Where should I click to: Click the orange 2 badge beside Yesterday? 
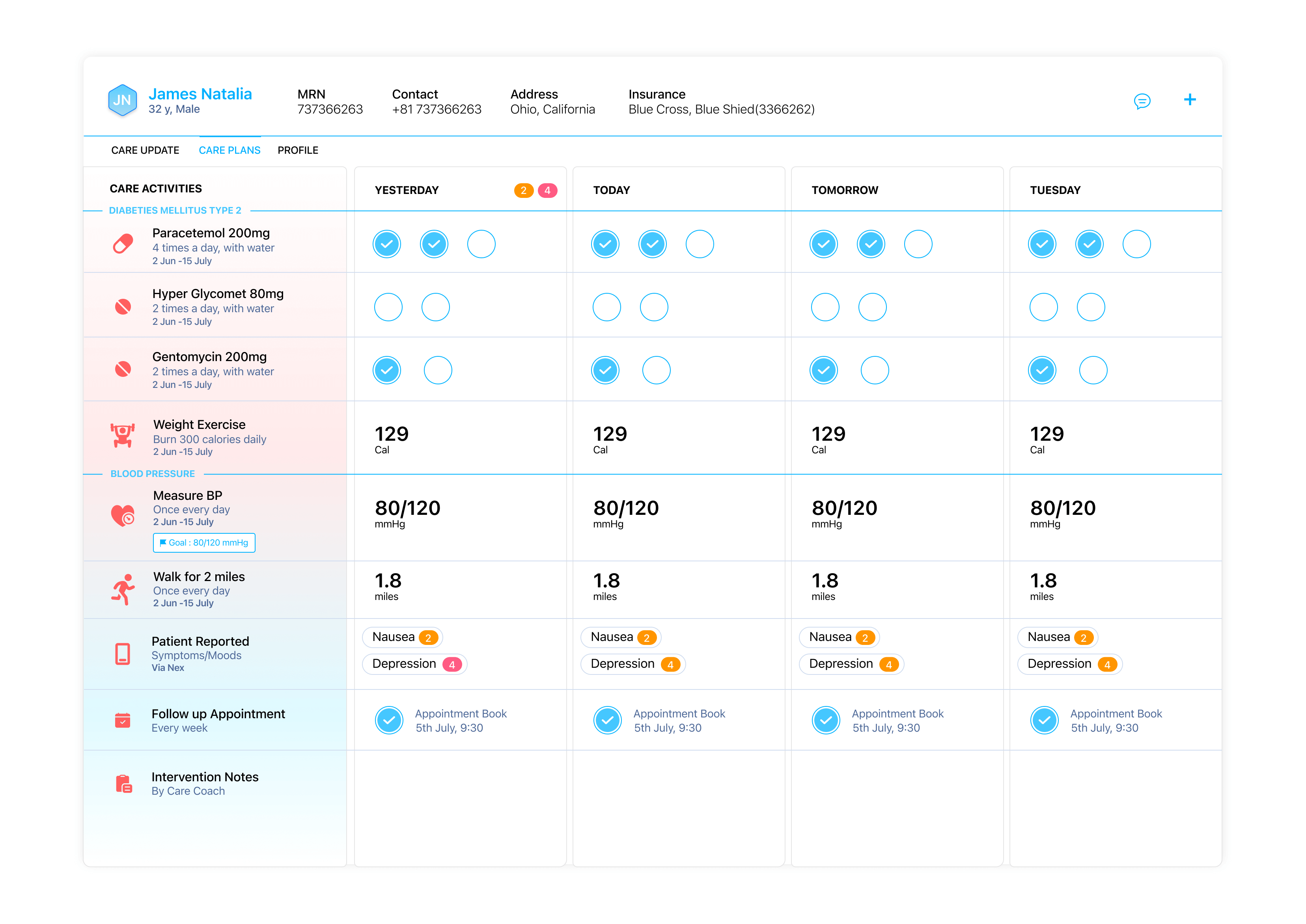click(524, 191)
